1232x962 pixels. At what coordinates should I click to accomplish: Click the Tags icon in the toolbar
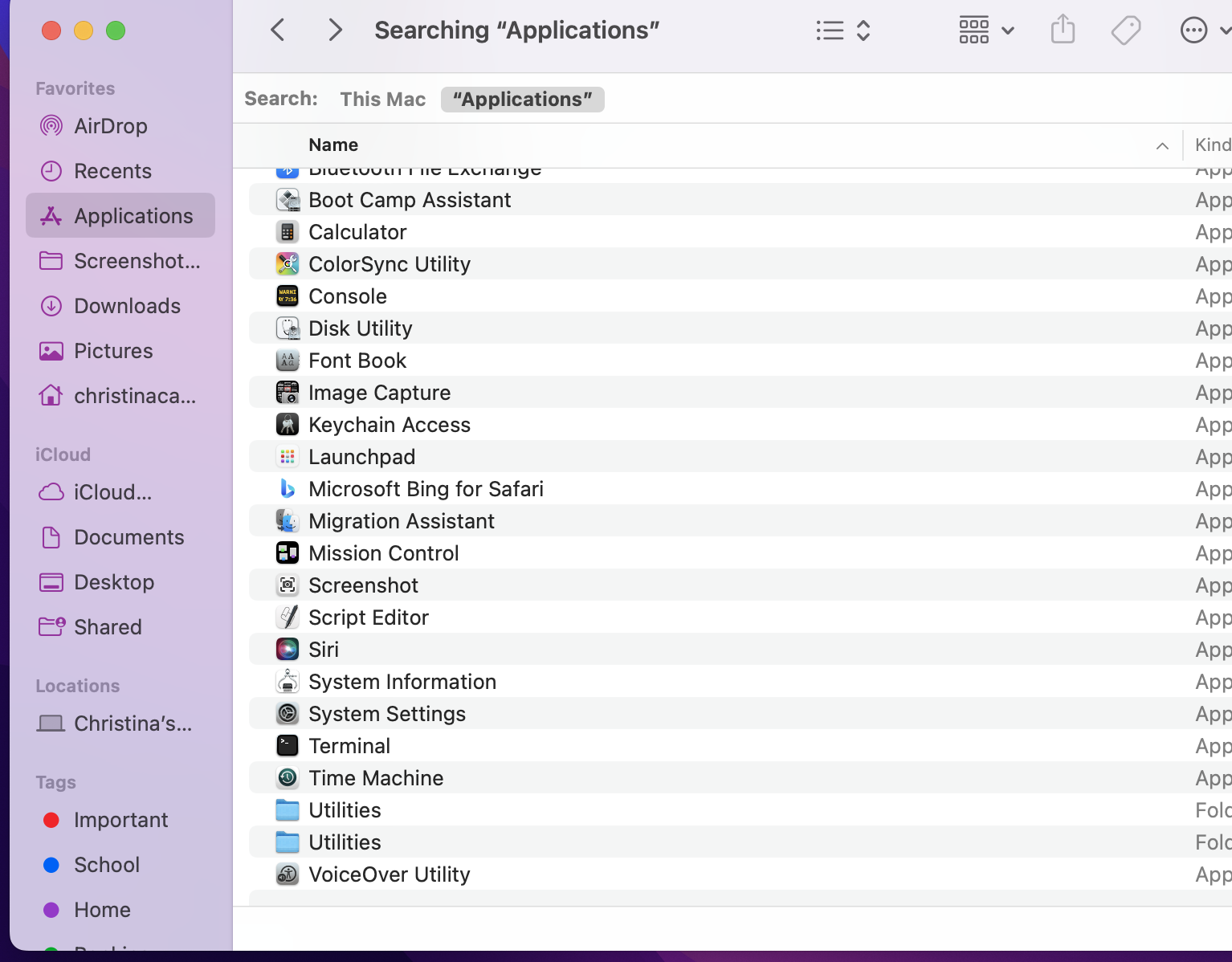pos(1125,30)
